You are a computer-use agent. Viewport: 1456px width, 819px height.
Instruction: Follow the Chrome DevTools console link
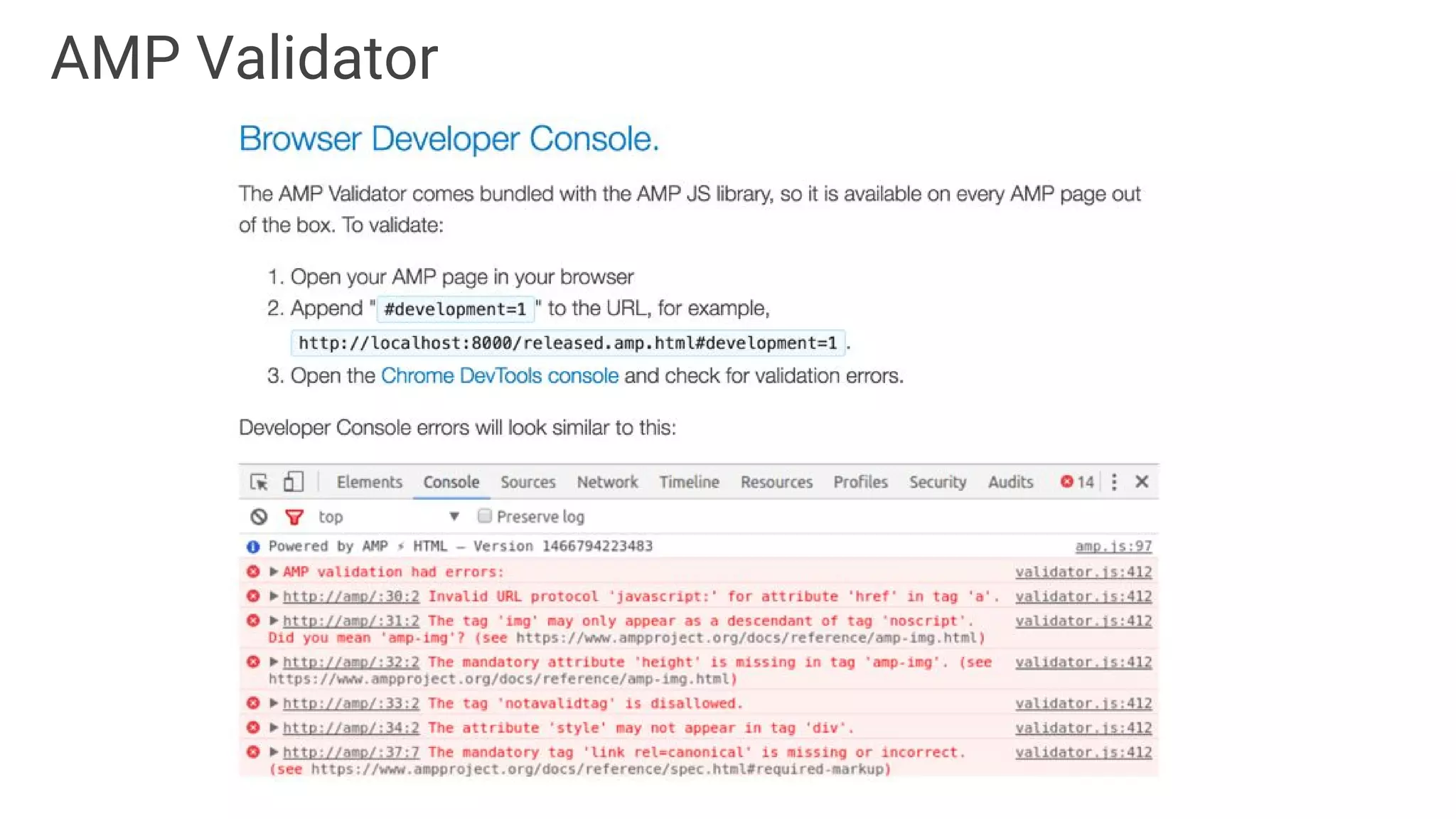coord(500,375)
